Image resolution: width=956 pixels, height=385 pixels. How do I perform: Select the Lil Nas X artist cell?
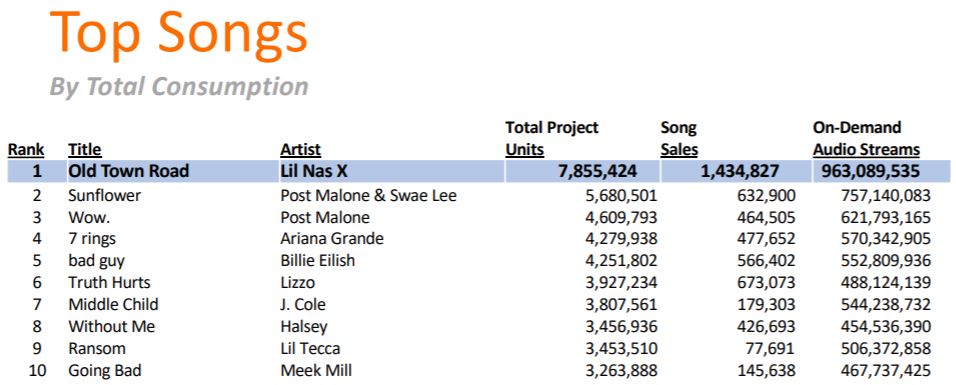click(x=314, y=171)
